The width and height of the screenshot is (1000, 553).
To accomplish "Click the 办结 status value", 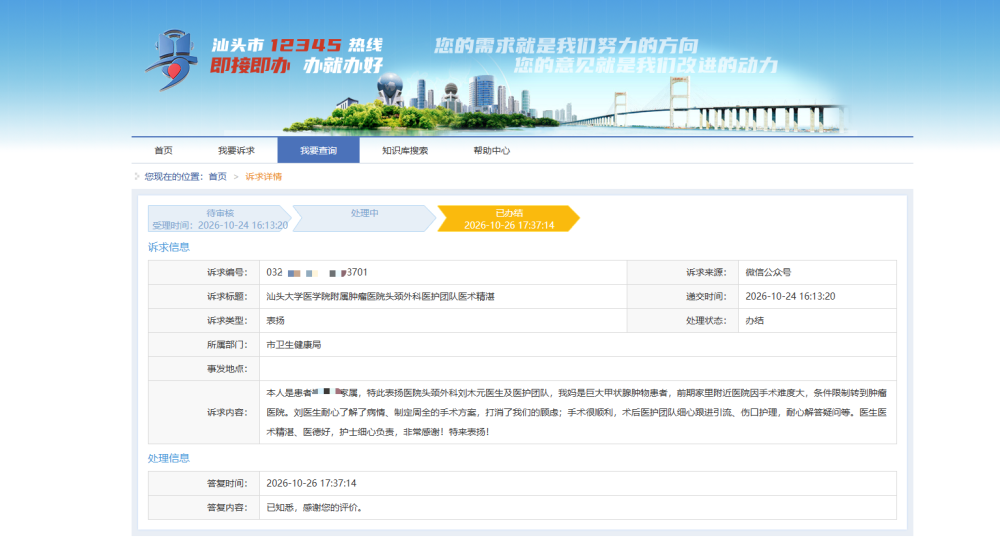I will click(754, 321).
